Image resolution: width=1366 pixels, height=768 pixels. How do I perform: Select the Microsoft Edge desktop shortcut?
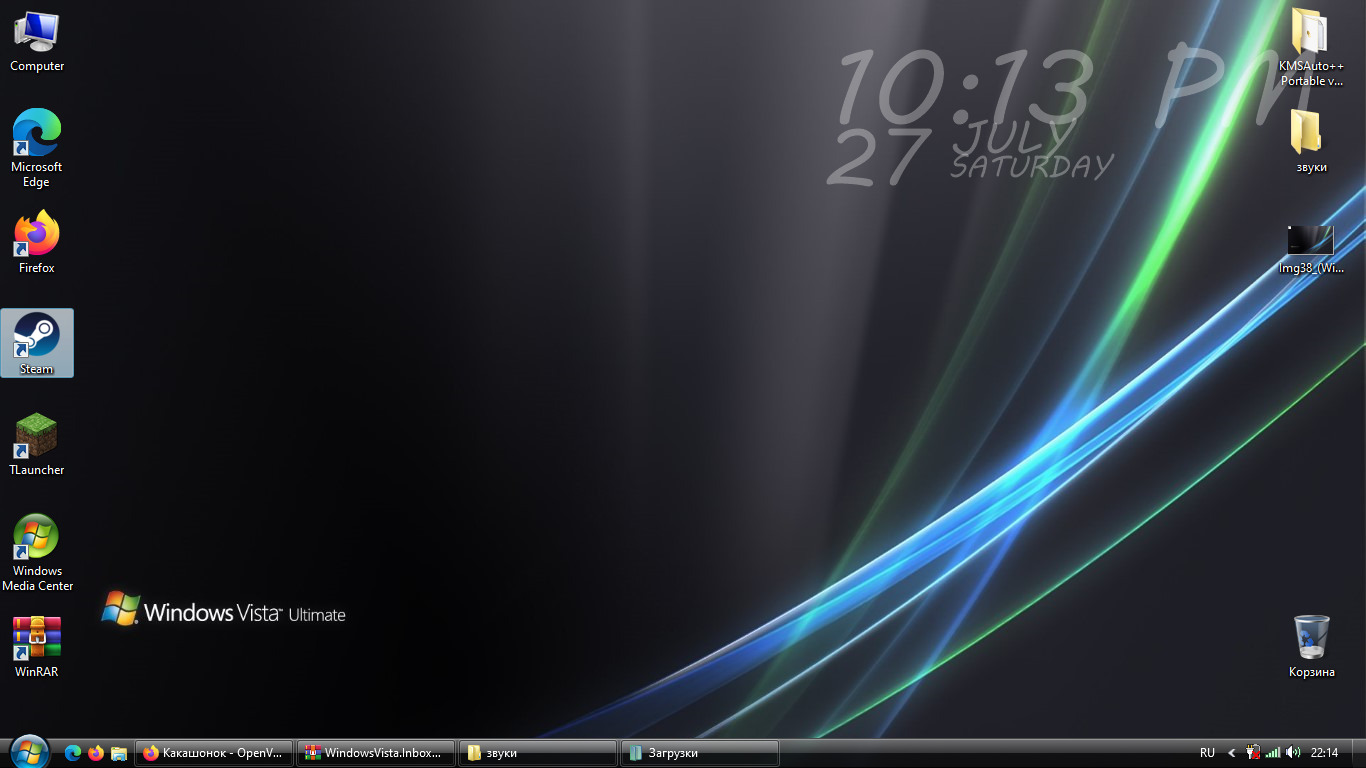pos(37,147)
